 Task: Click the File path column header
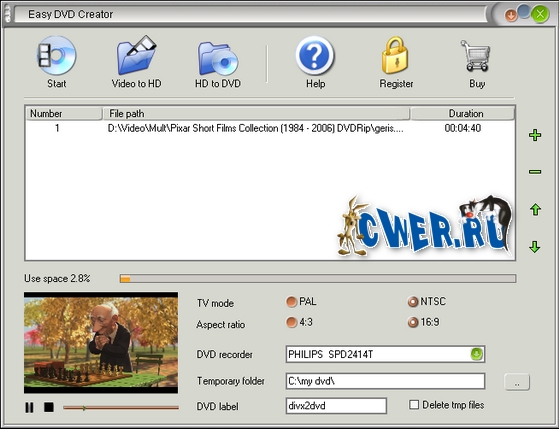(256, 114)
